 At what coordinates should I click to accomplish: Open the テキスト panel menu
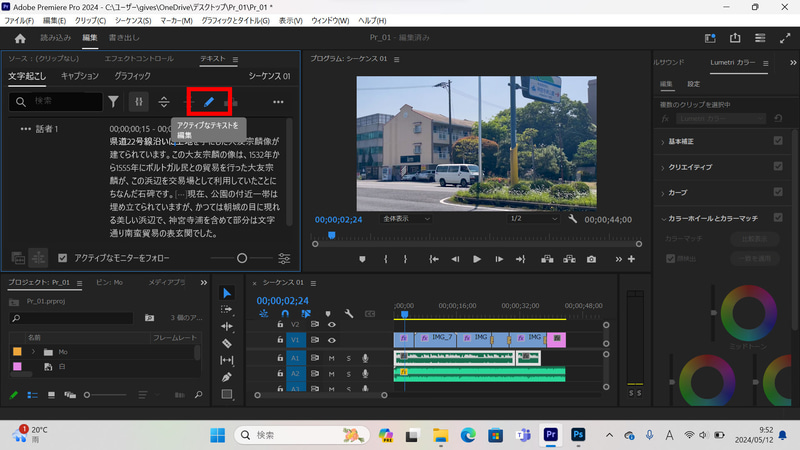[235, 60]
